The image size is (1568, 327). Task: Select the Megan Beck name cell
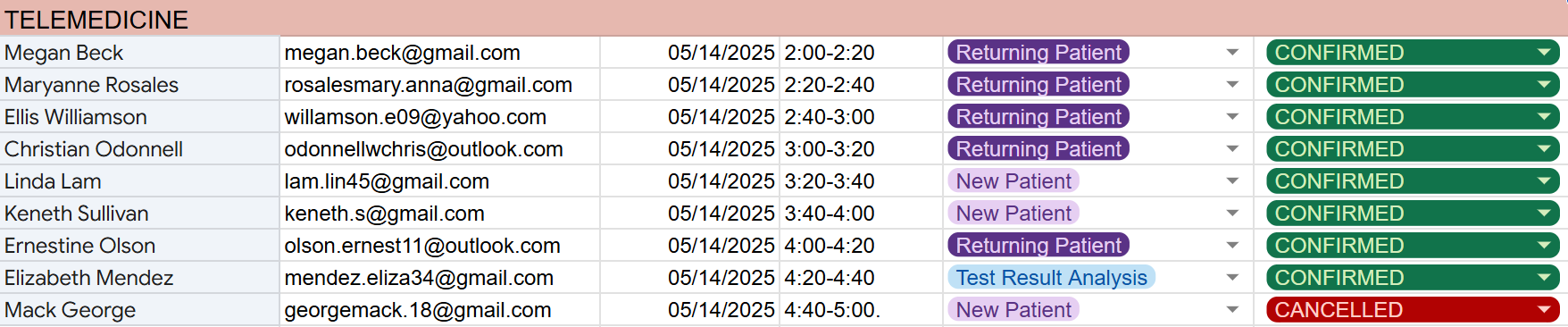[139, 53]
